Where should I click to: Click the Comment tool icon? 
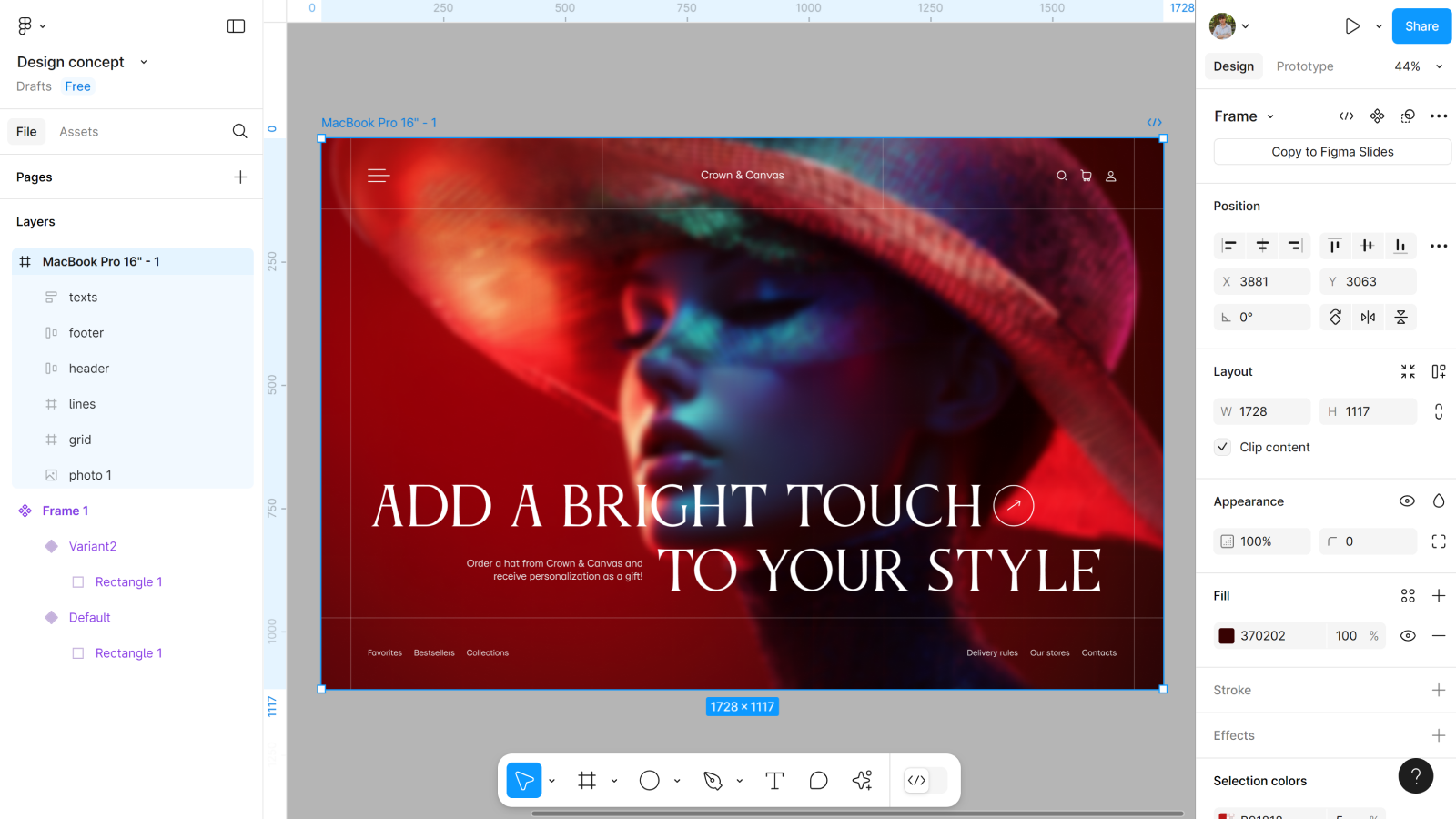click(818, 781)
